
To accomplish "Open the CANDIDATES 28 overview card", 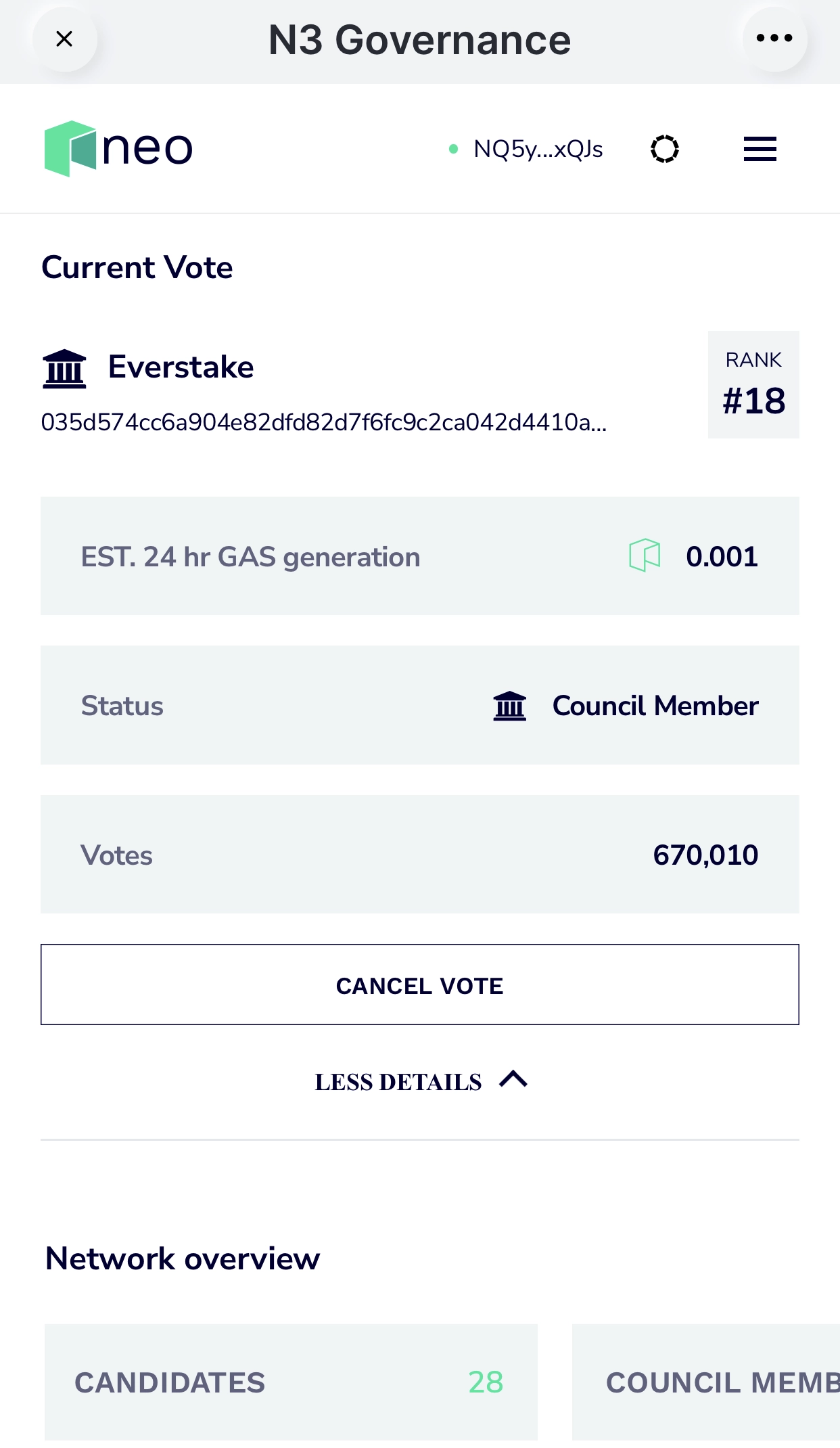I will [x=291, y=1382].
